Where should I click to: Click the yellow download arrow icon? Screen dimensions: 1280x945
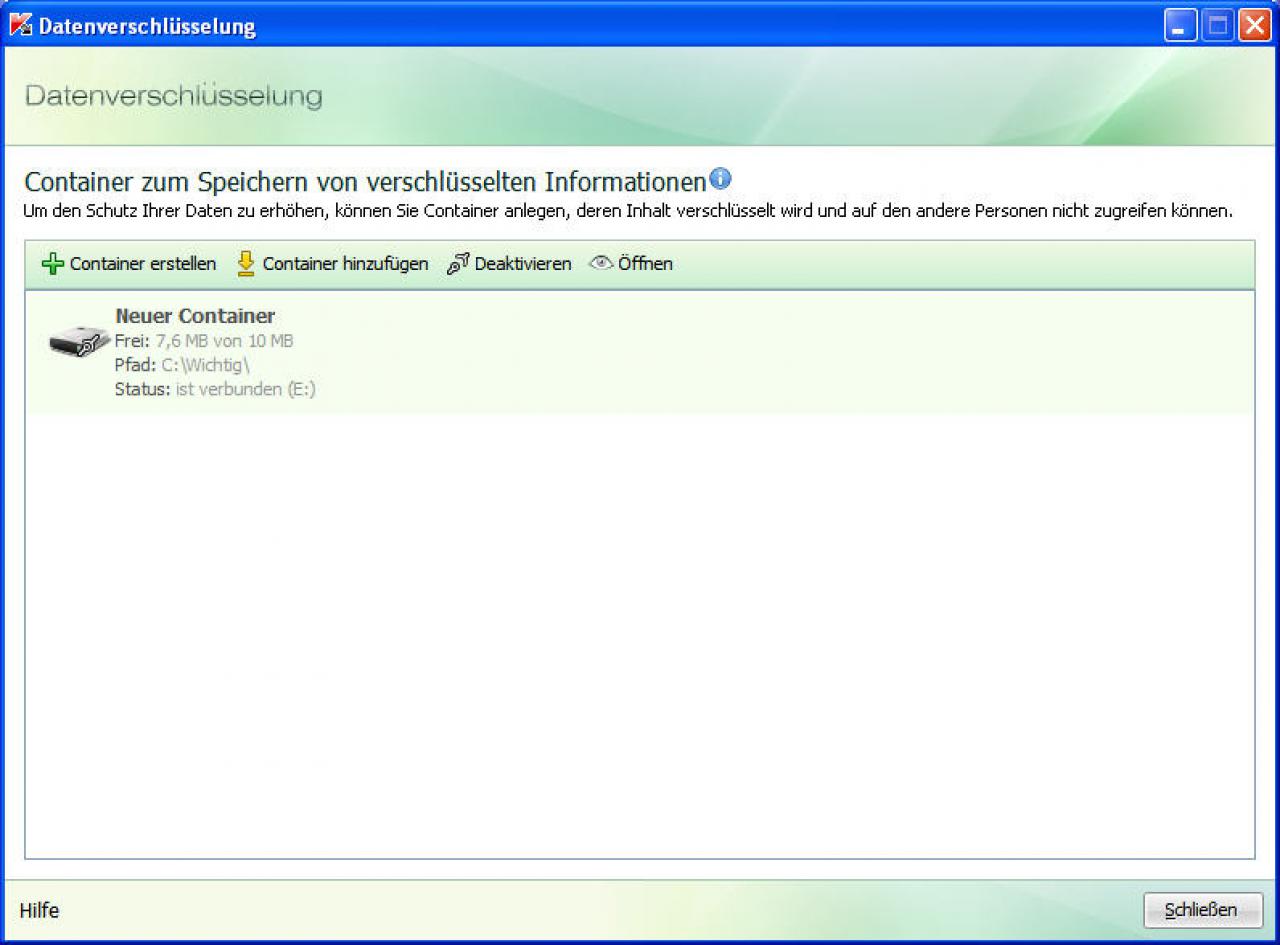point(246,264)
